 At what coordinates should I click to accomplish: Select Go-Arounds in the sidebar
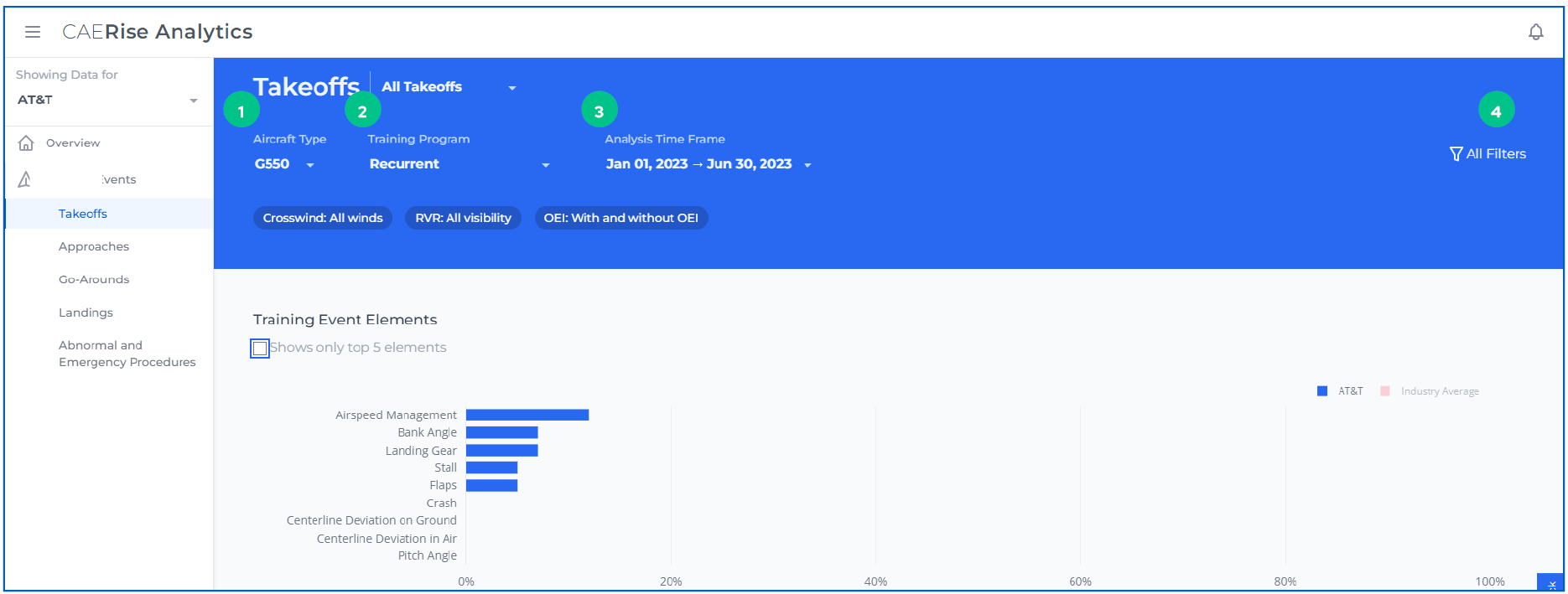point(94,280)
